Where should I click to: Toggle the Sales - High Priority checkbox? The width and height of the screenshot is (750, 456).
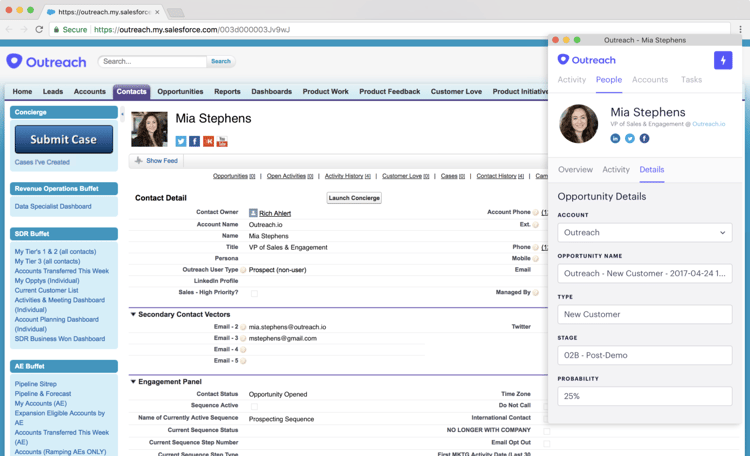[x=254, y=293]
